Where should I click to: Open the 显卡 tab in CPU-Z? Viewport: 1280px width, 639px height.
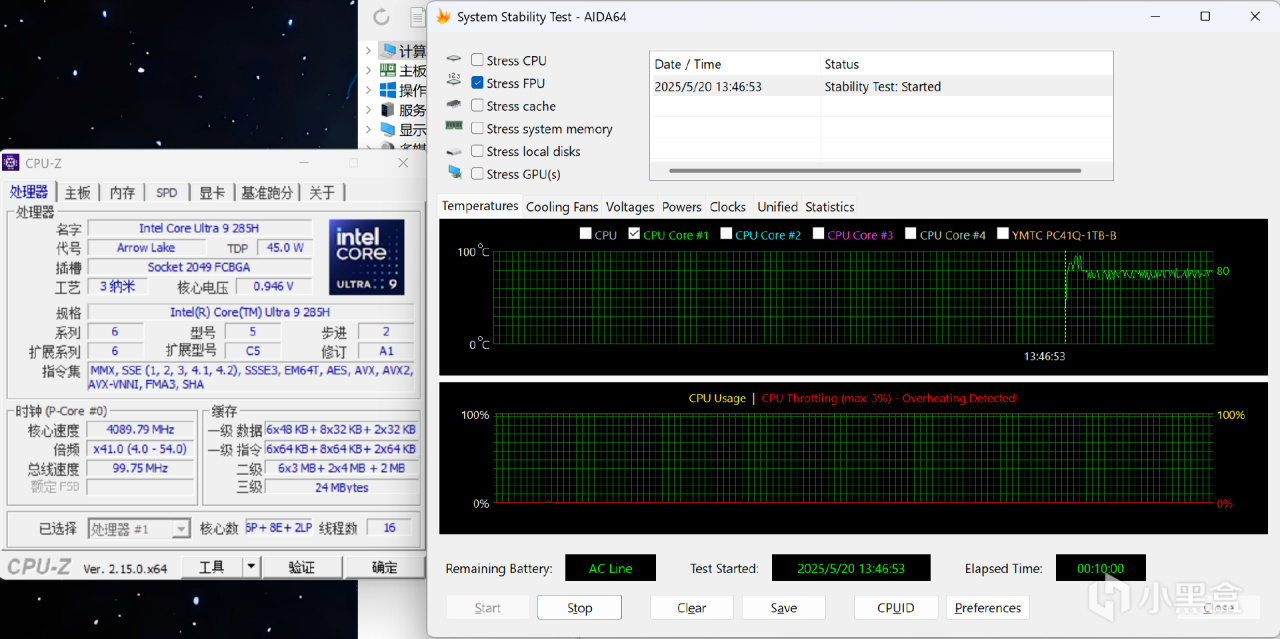212,193
